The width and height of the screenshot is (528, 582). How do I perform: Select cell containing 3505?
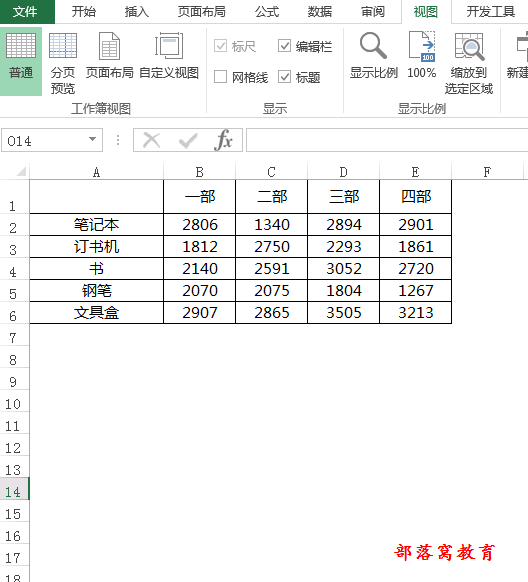click(x=344, y=313)
